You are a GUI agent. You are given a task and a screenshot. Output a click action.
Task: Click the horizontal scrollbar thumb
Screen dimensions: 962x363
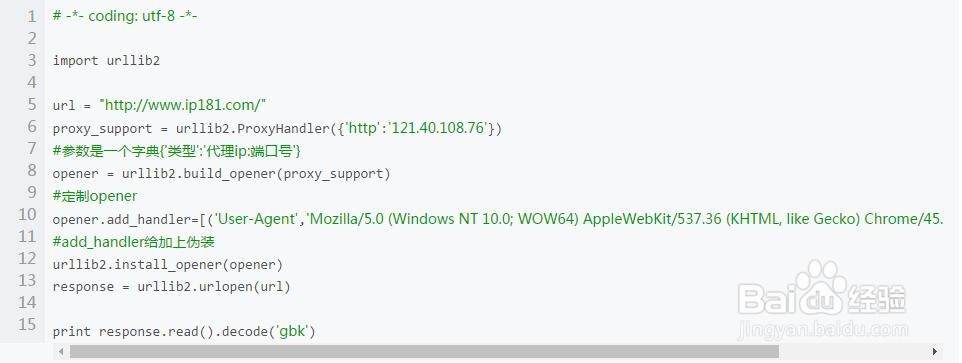pyautogui.click(x=424, y=352)
